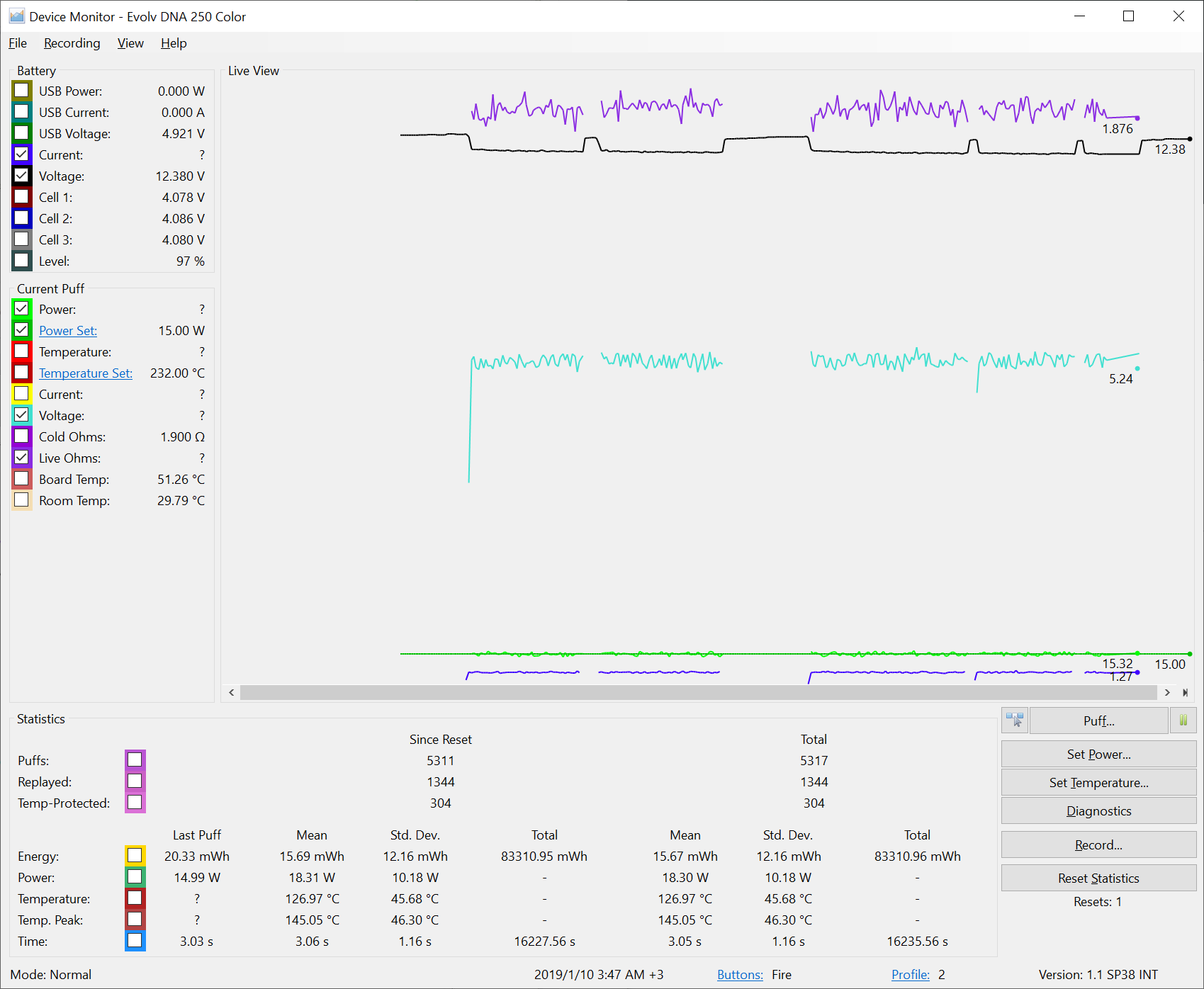The height and width of the screenshot is (989, 1204).
Task: Open the View menu
Action: 130,43
